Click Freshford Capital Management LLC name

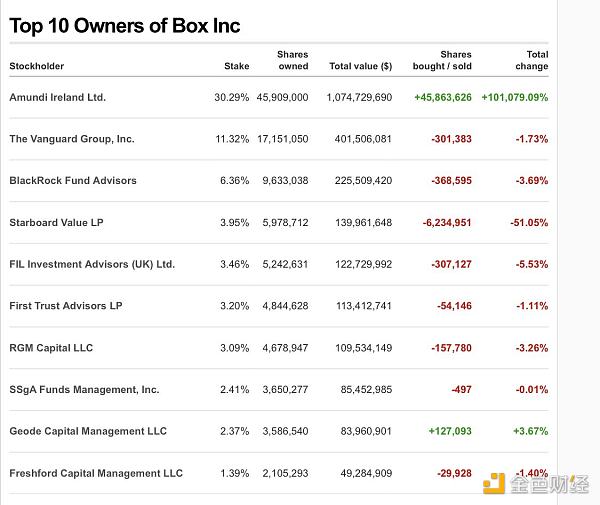point(96,473)
